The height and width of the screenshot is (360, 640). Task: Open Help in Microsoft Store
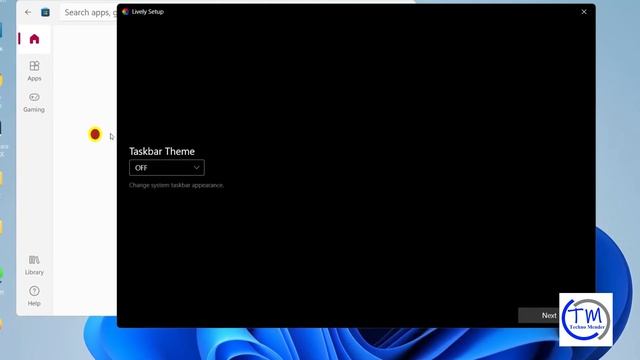[34, 296]
